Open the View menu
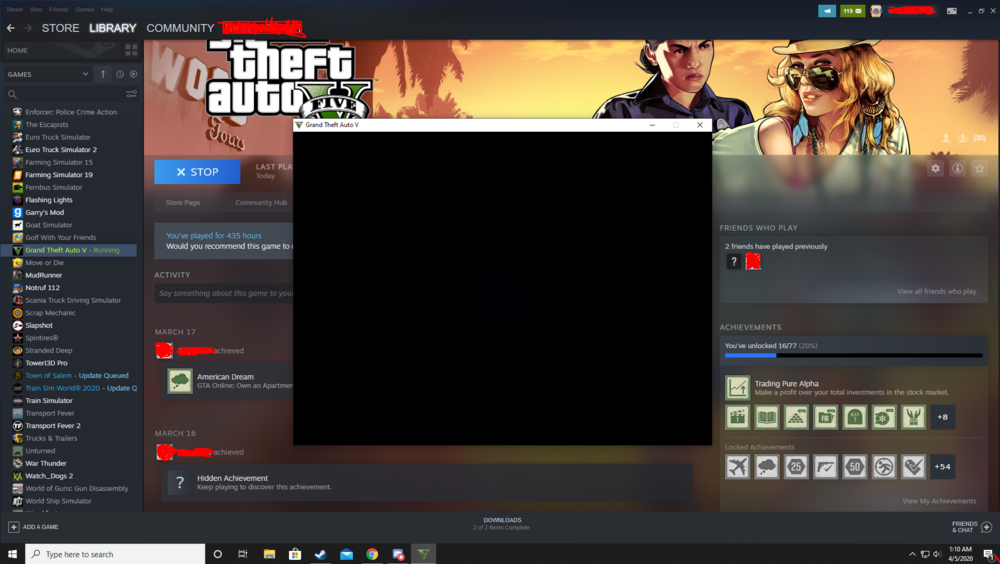1000x564 pixels. 36,9
